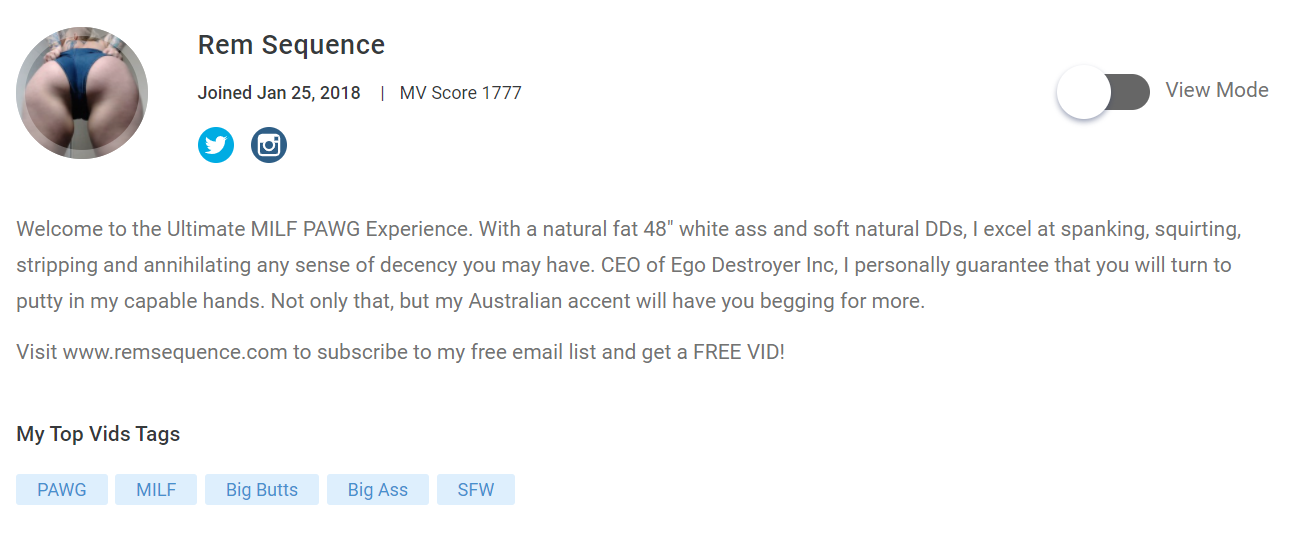The height and width of the screenshot is (543, 1295).
Task: Click the www.remsequence.com website address
Action: pos(175,352)
